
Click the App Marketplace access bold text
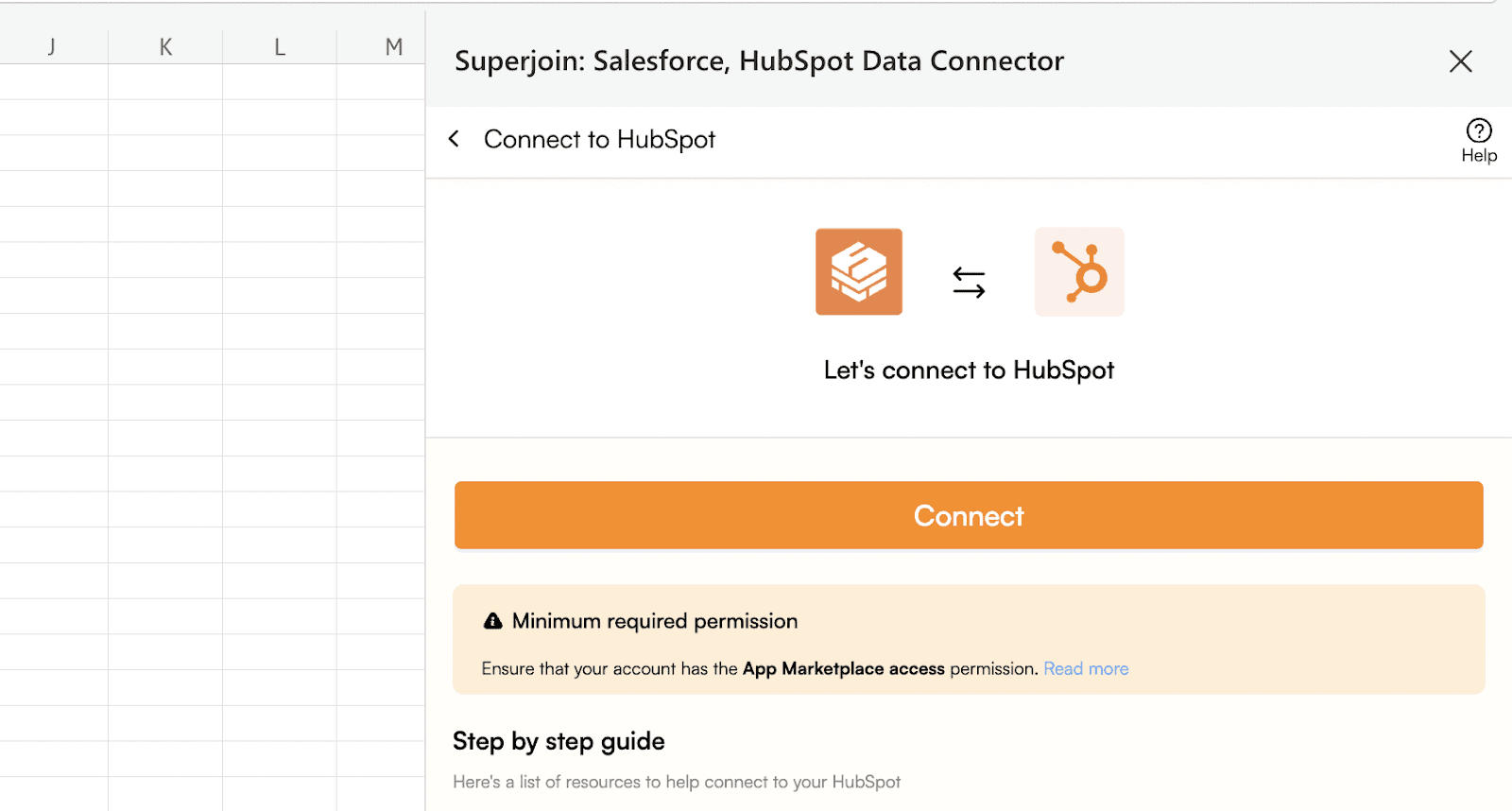click(x=843, y=668)
